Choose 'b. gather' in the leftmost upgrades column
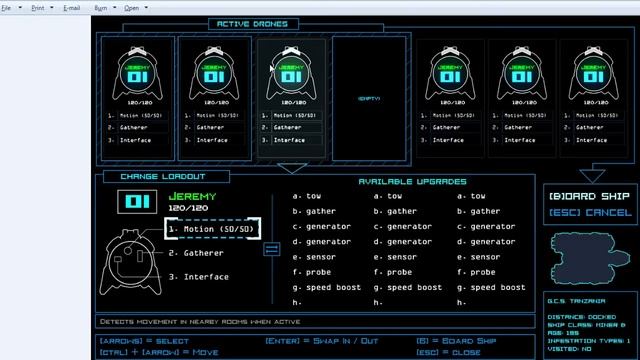The width and height of the screenshot is (640, 360). pyautogui.click(x=314, y=211)
